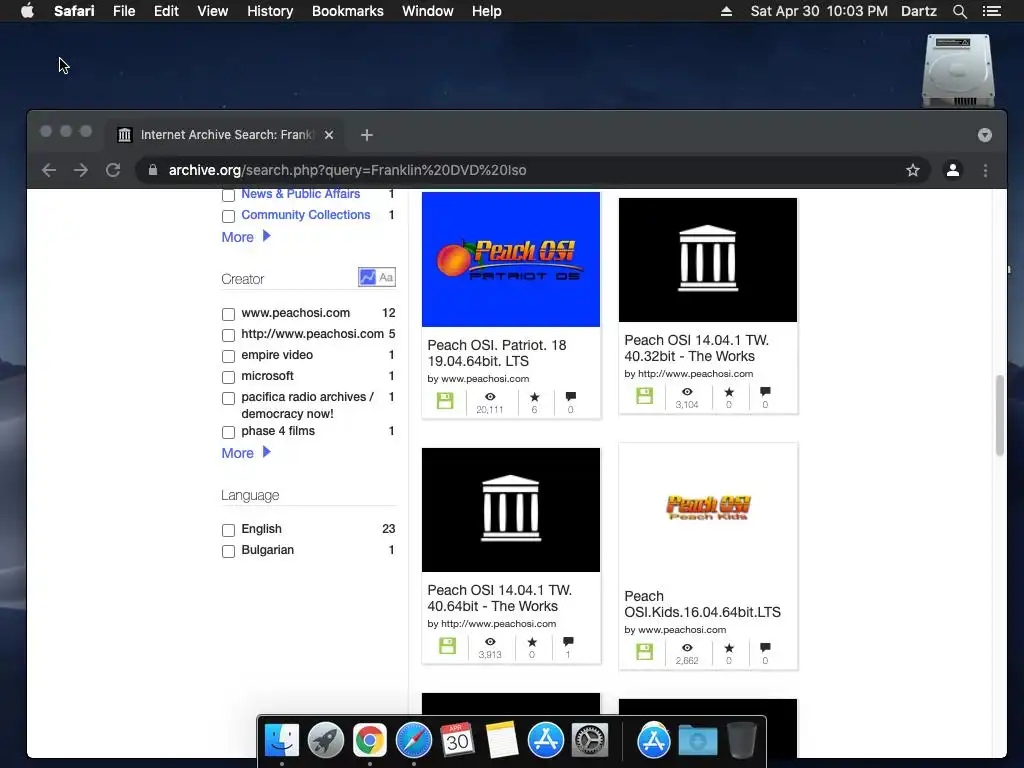Open the Edit menu
Viewport: 1024px width, 768px height.
[x=166, y=11]
